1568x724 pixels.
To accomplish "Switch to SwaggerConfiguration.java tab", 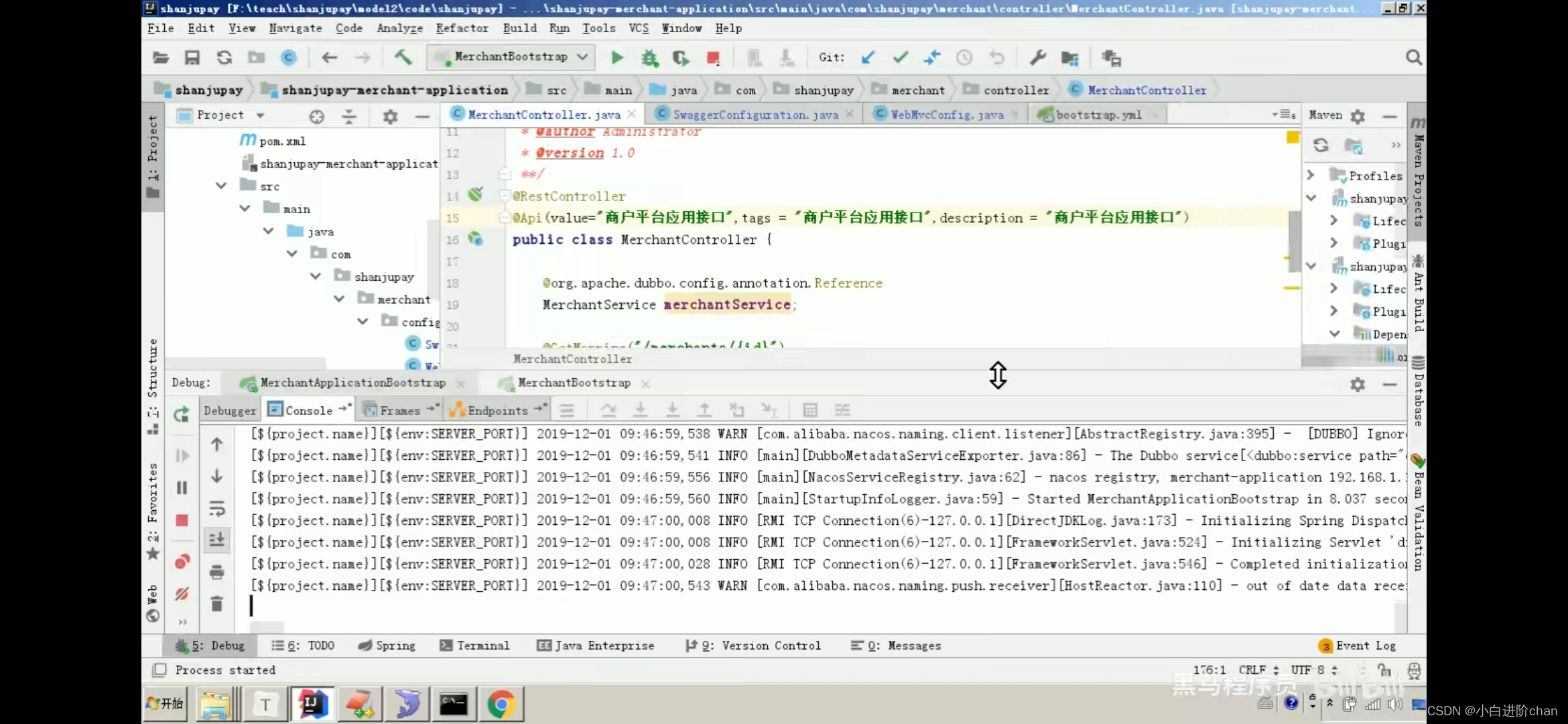I will coord(754,115).
